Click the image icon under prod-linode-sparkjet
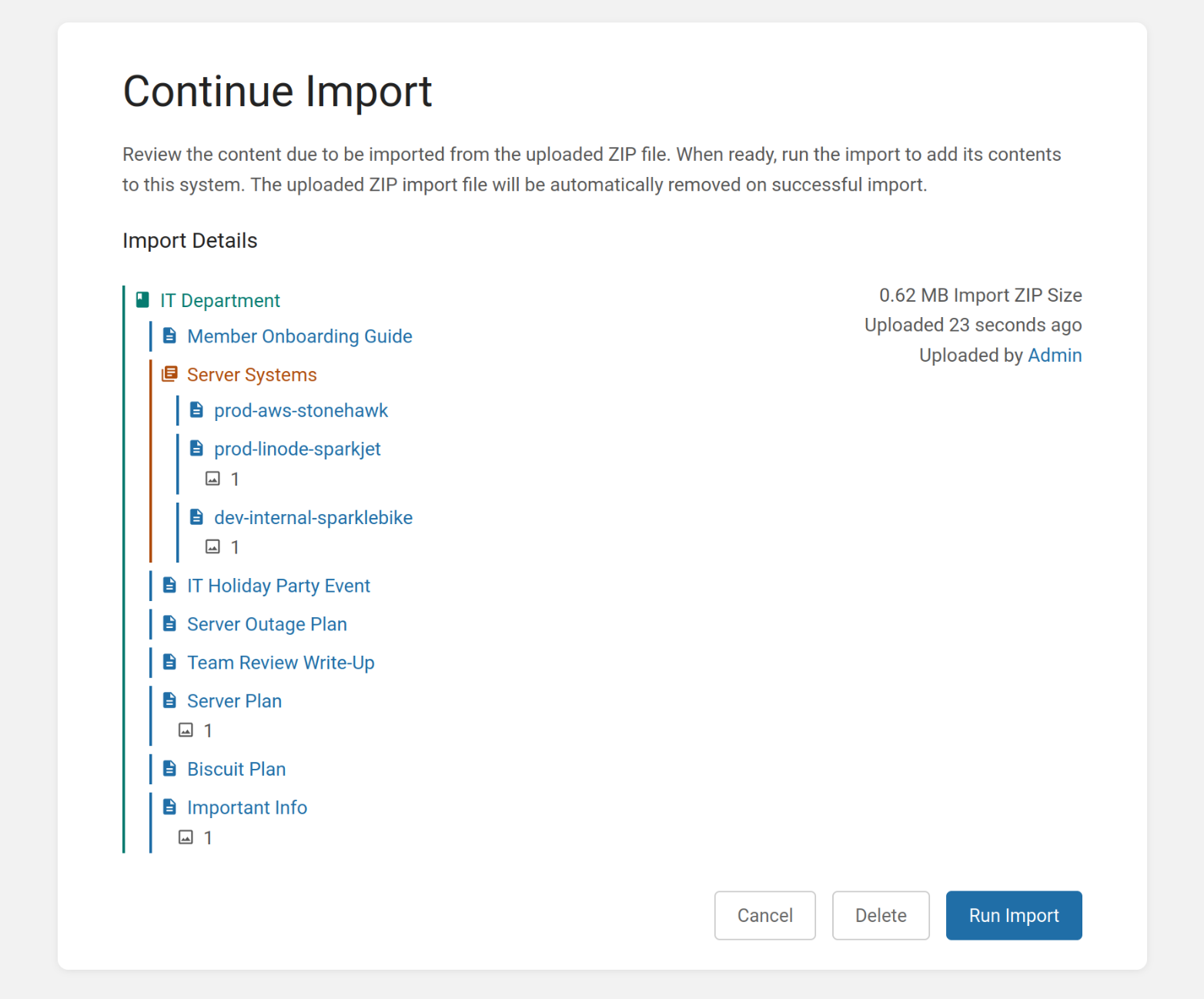This screenshot has width=1204, height=999. coord(212,479)
